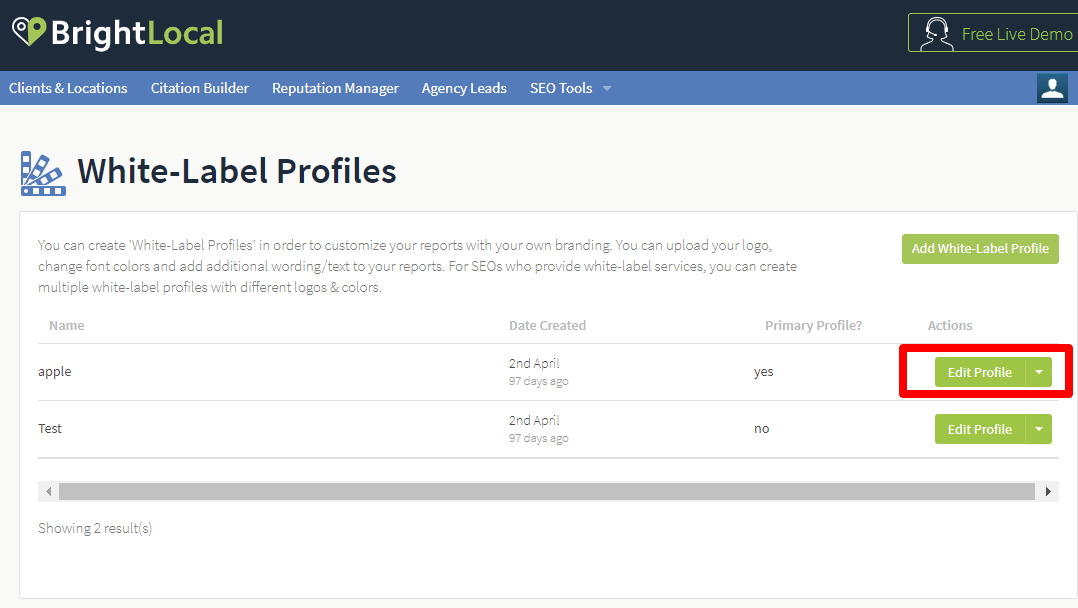Edit Profile for the Test row
This screenshot has width=1078, height=608.
(980, 429)
